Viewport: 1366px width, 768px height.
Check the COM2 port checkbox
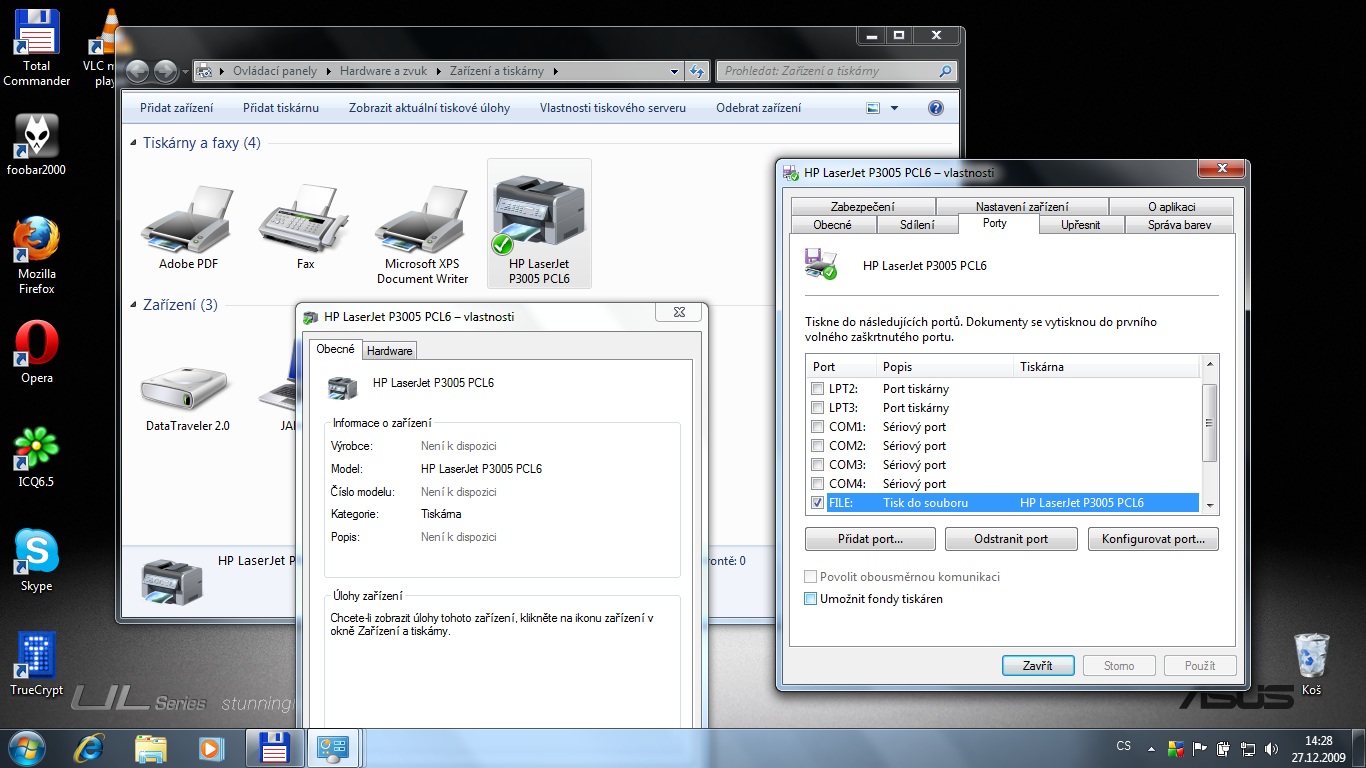click(x=818, y=446)
